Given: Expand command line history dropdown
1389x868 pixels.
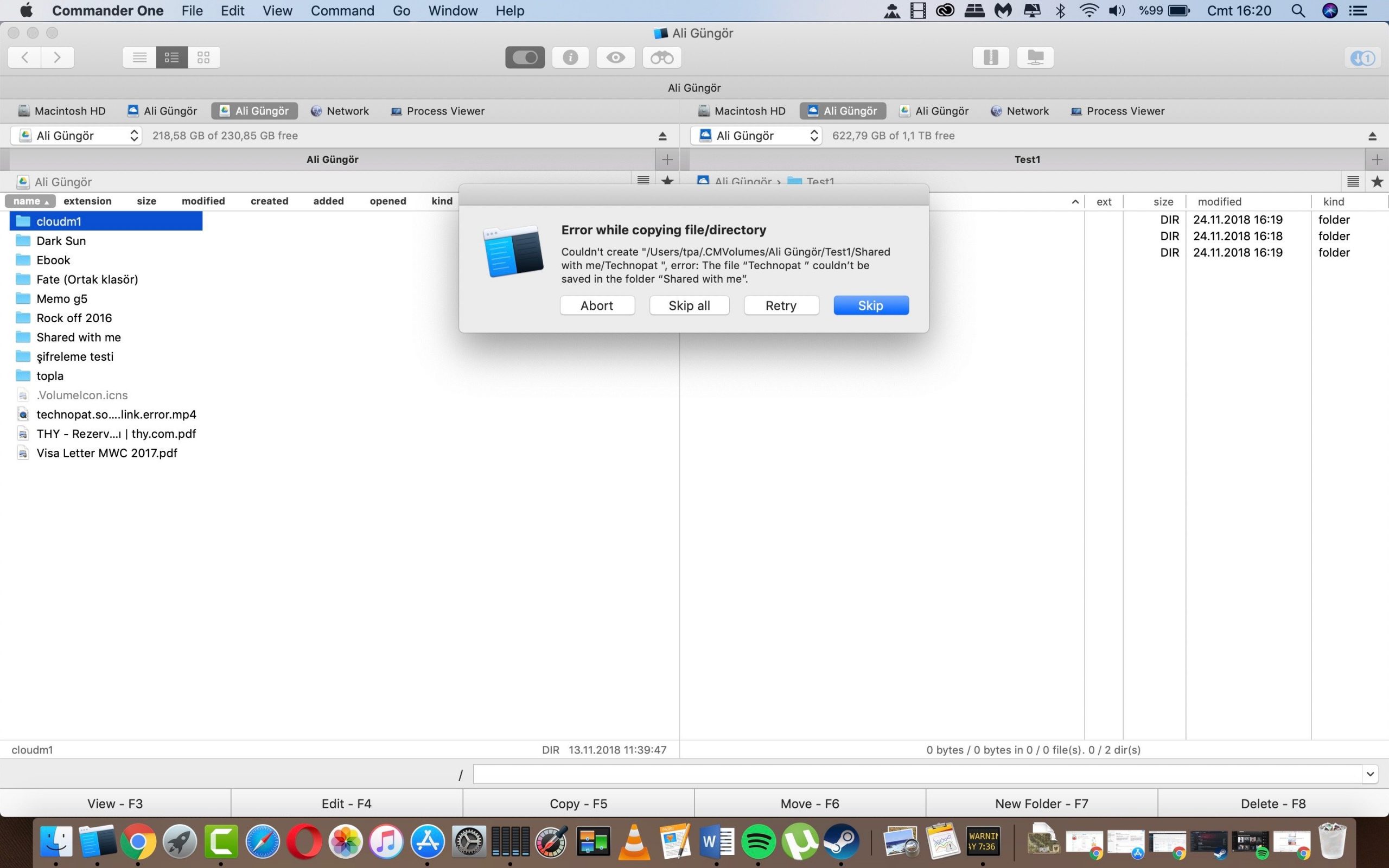Looking at the screenshot, I should 1370,774.
